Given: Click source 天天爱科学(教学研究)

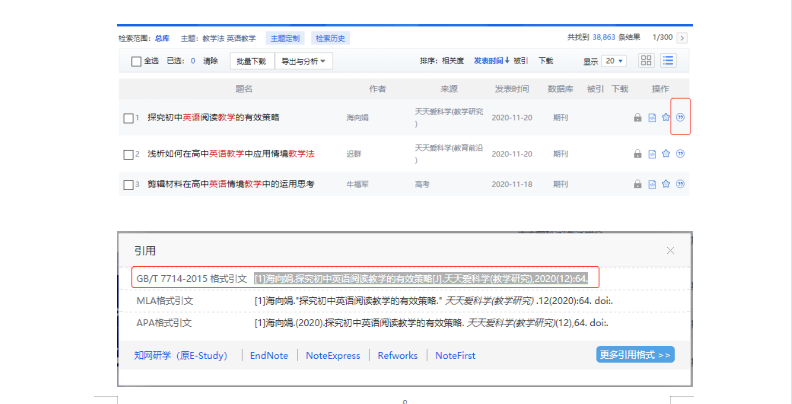Looking at the screenshot, I should tap(449, 117).
